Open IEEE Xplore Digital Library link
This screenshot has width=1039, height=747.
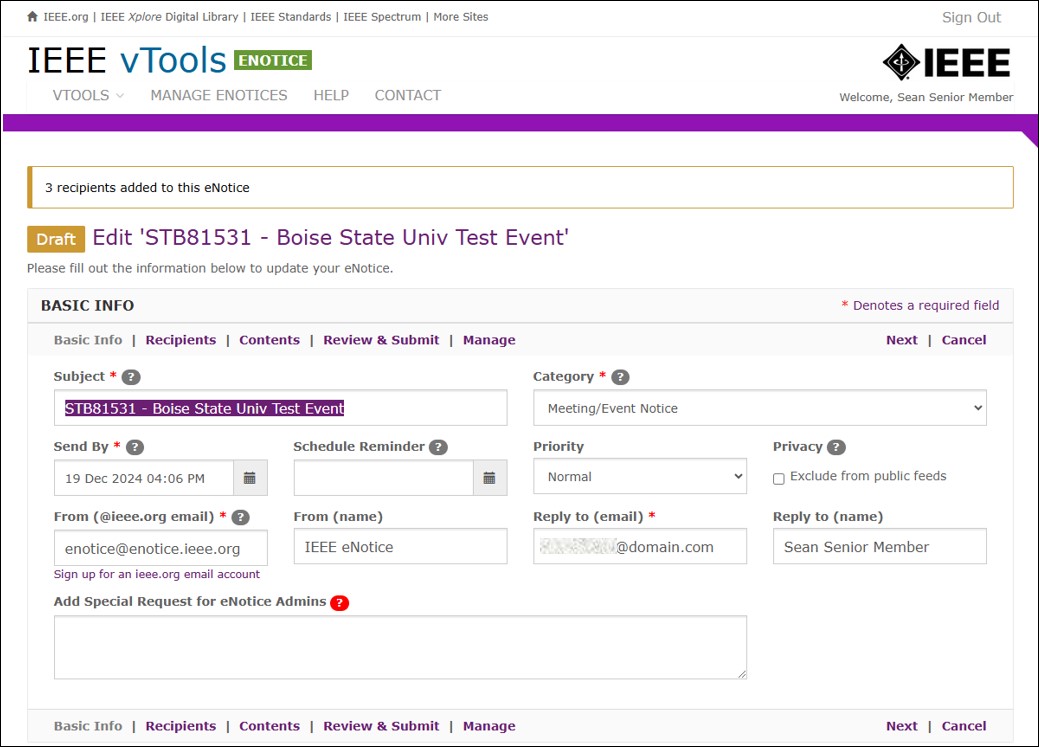[170, 17]
